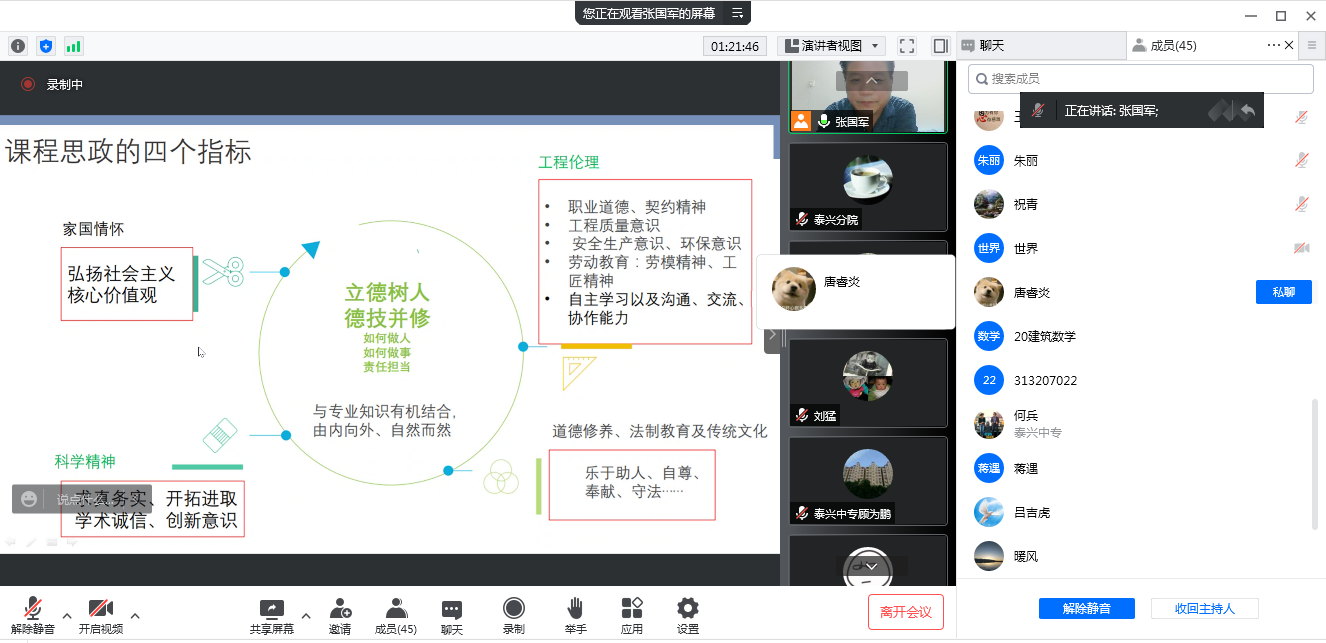Turn on camera with 开启视频
This screenshot has width=1326, height=643.
(100, 616)
